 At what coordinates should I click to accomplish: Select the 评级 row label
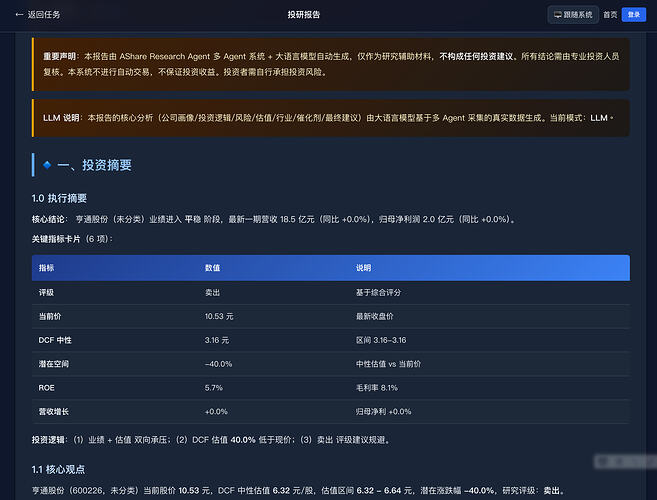pos(46,293)
